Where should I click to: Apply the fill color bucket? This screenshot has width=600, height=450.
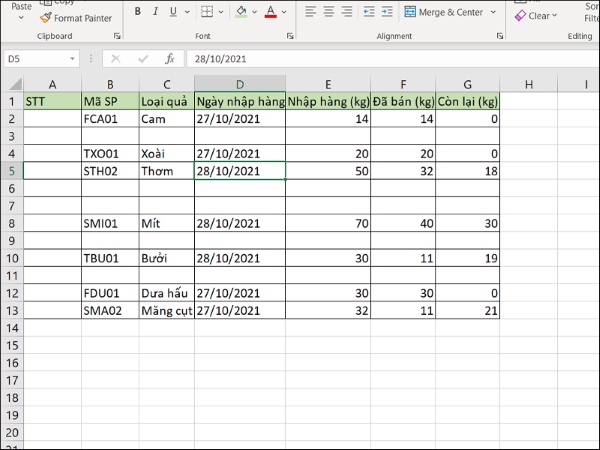click(x=240, y=13)
